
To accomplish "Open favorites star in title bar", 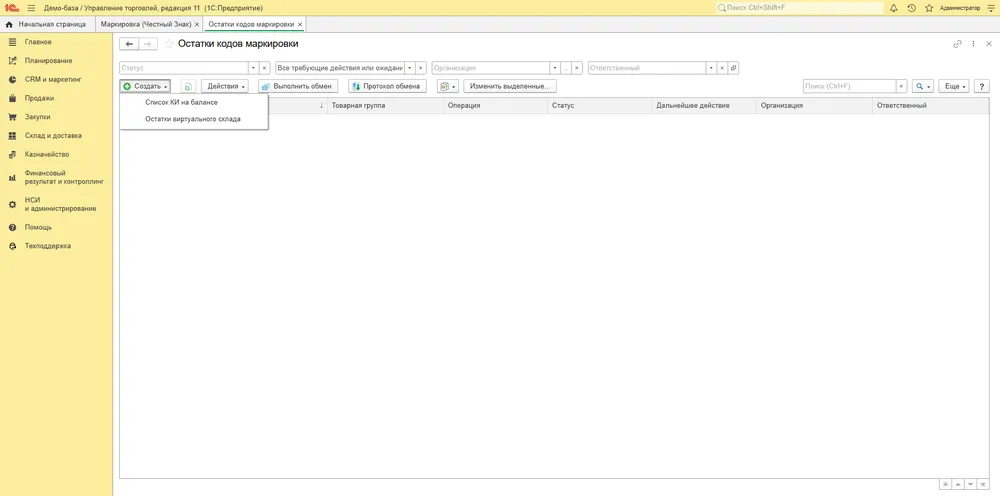I will (x=929, y=8).
